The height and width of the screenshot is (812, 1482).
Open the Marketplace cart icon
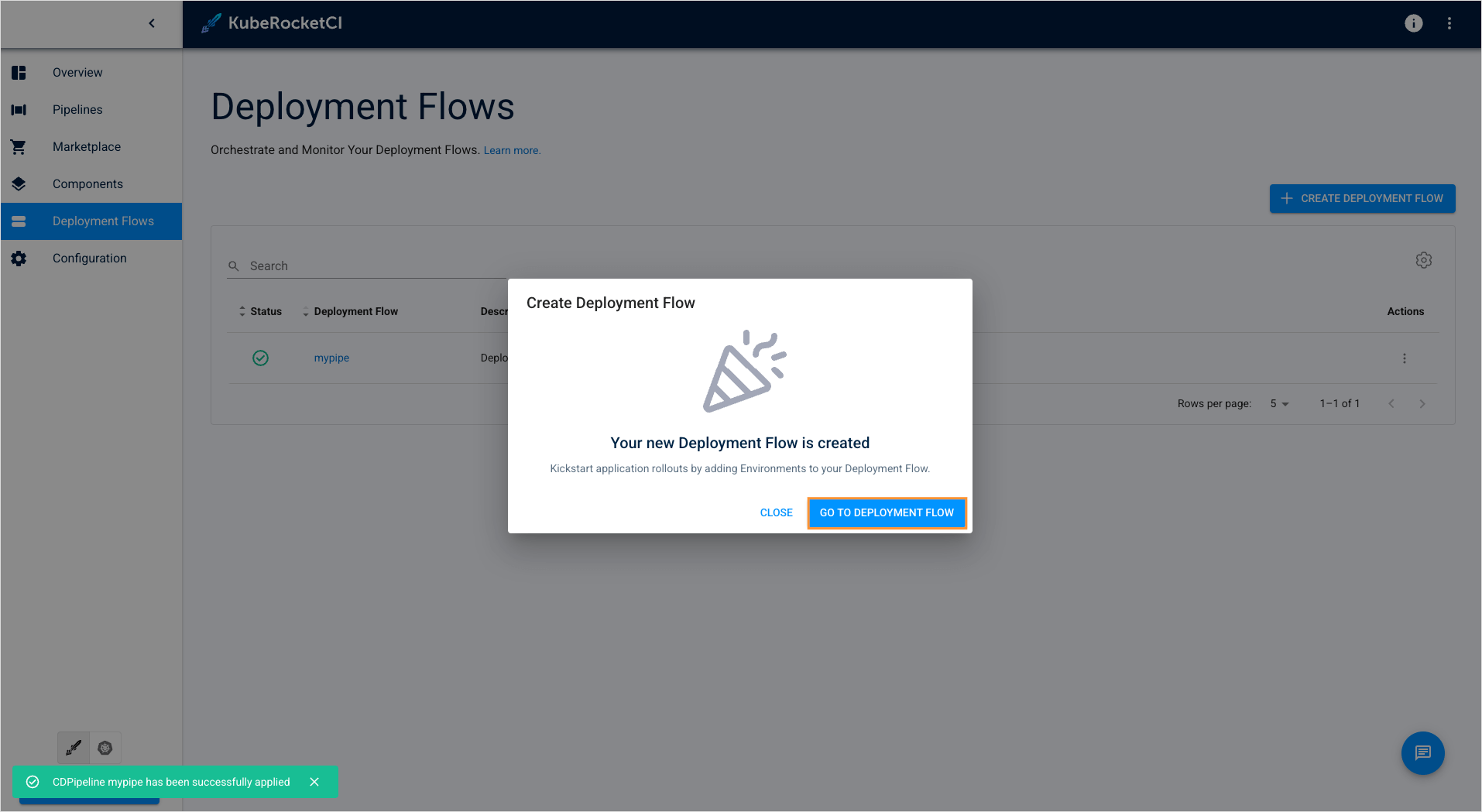tap(19, 146)
